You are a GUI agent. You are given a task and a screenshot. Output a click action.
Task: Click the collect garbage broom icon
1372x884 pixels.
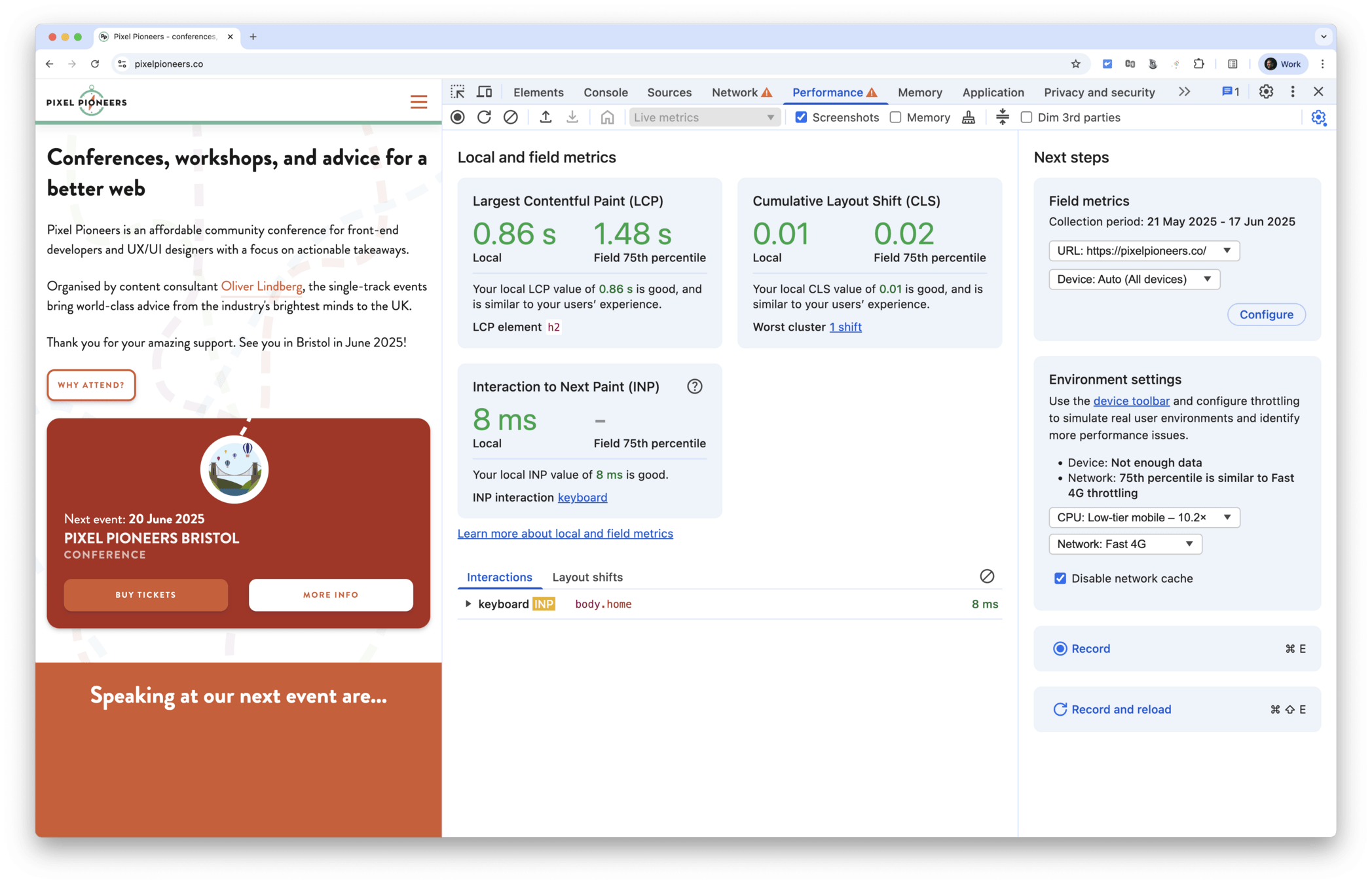pos(968,117)
